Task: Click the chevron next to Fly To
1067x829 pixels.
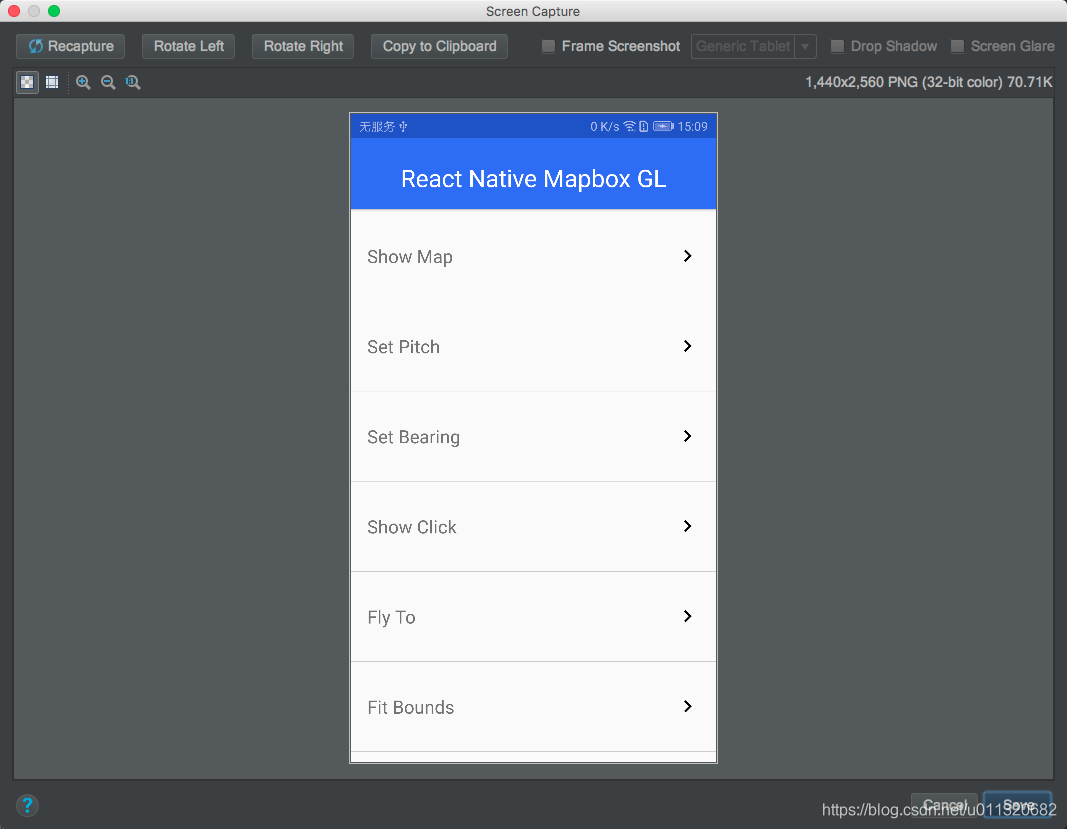Action: click(x=687, y=616)
